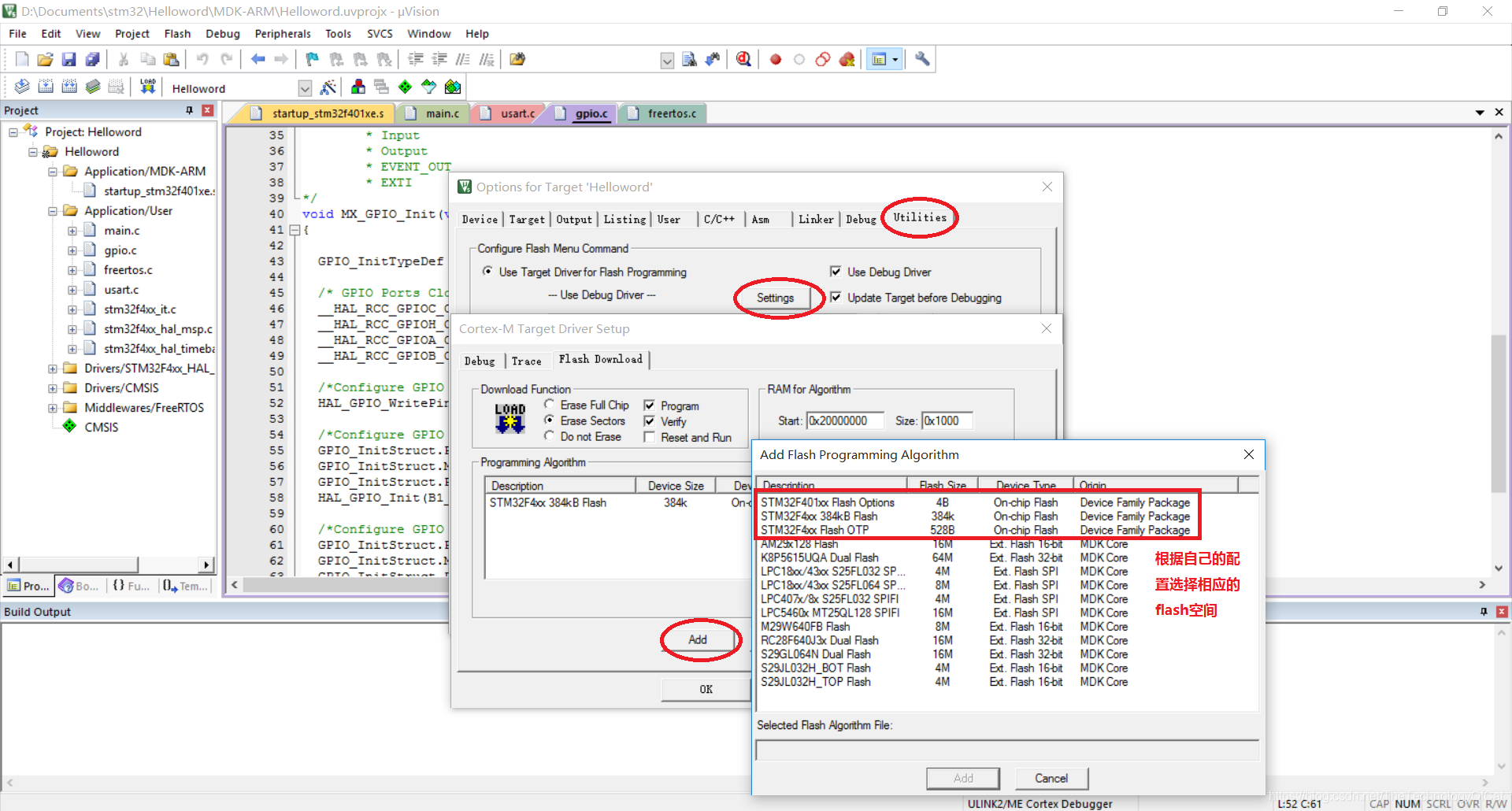Open the Peripherals menu
This screenshot has height=811, width=1512.
[283, 34]
